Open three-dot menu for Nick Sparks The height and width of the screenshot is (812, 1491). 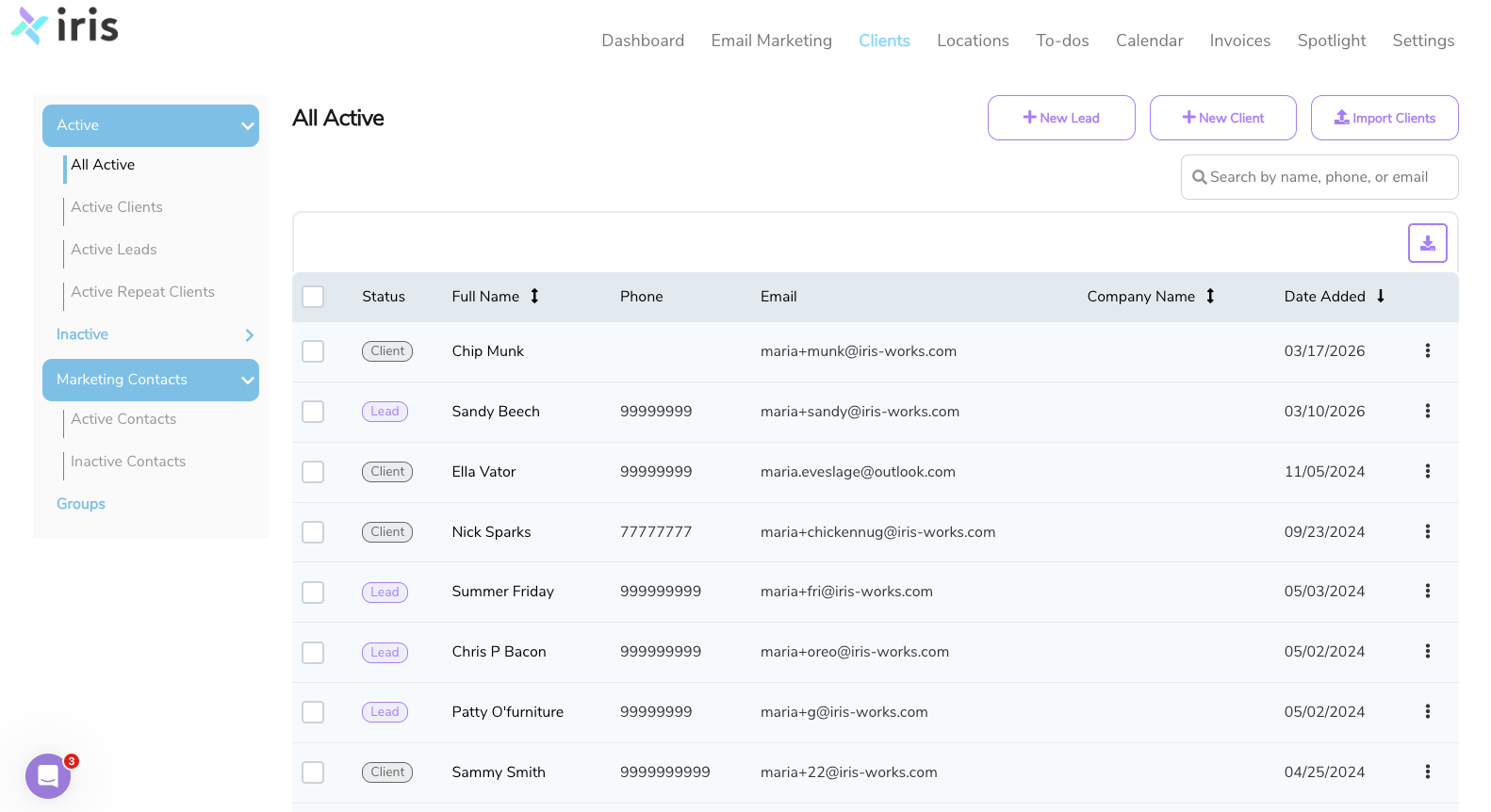pos(1427,531)
